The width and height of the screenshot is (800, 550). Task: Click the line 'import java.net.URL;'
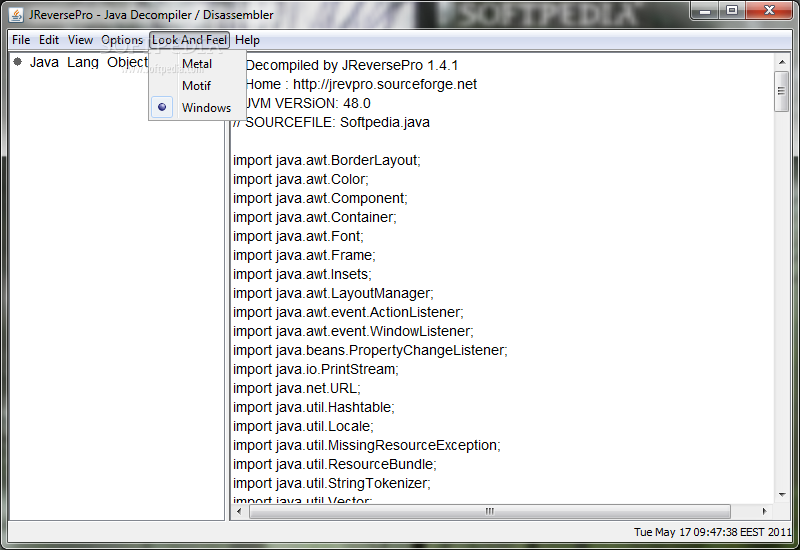(x=297, y=388)
